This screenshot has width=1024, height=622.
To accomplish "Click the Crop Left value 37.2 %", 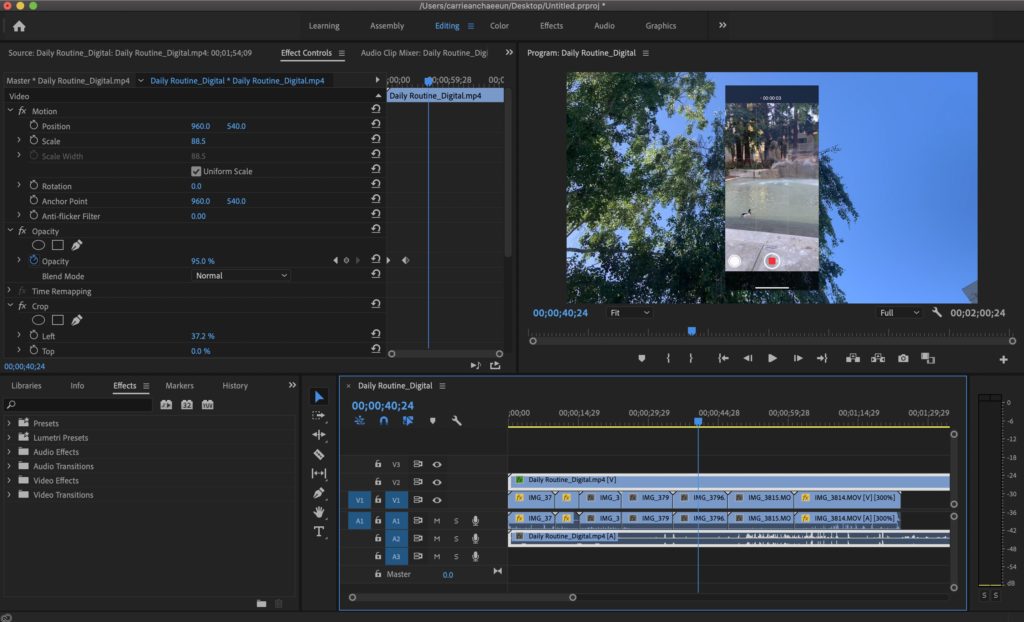I will click(202, 336).
